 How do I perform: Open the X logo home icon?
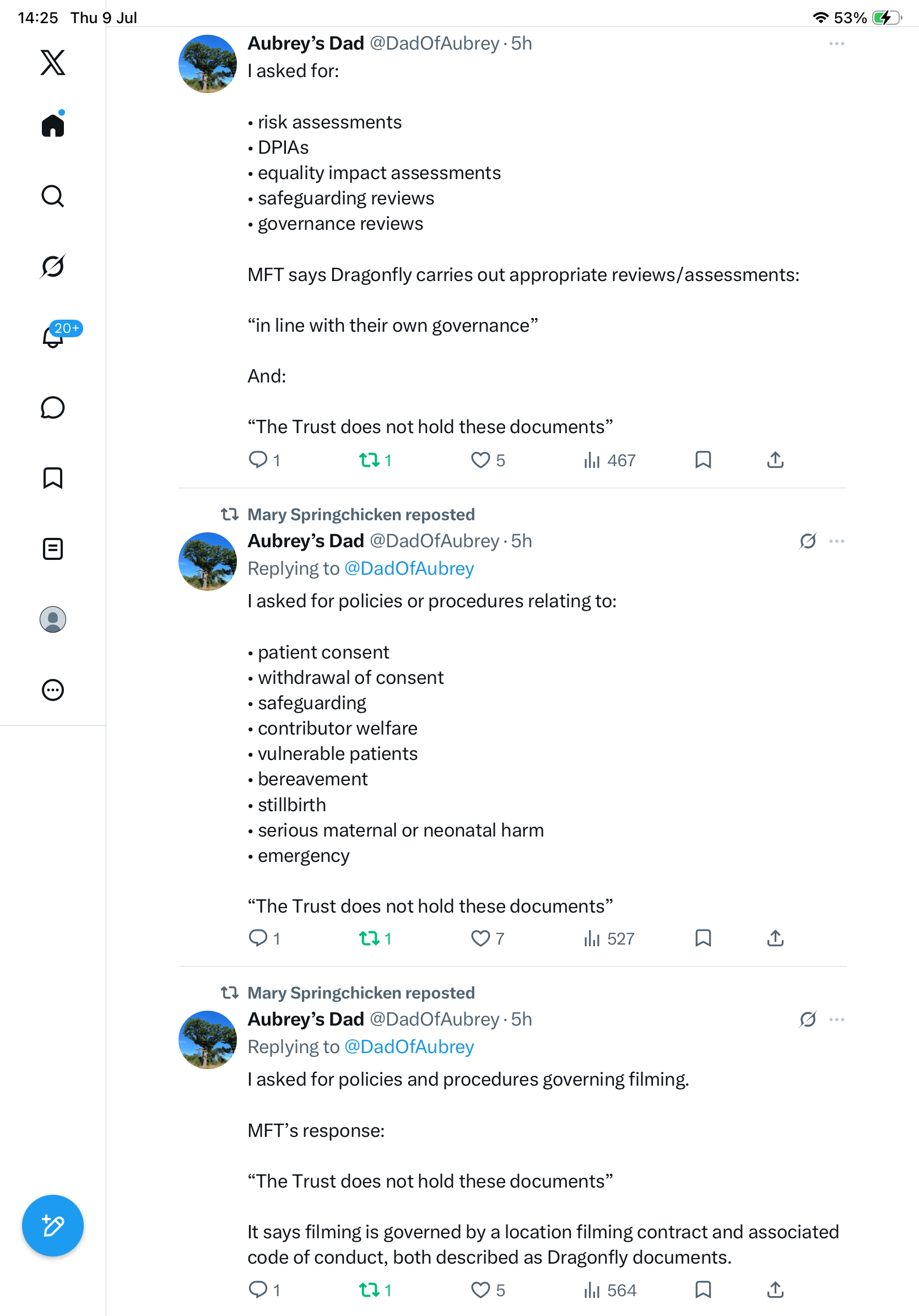53,62
